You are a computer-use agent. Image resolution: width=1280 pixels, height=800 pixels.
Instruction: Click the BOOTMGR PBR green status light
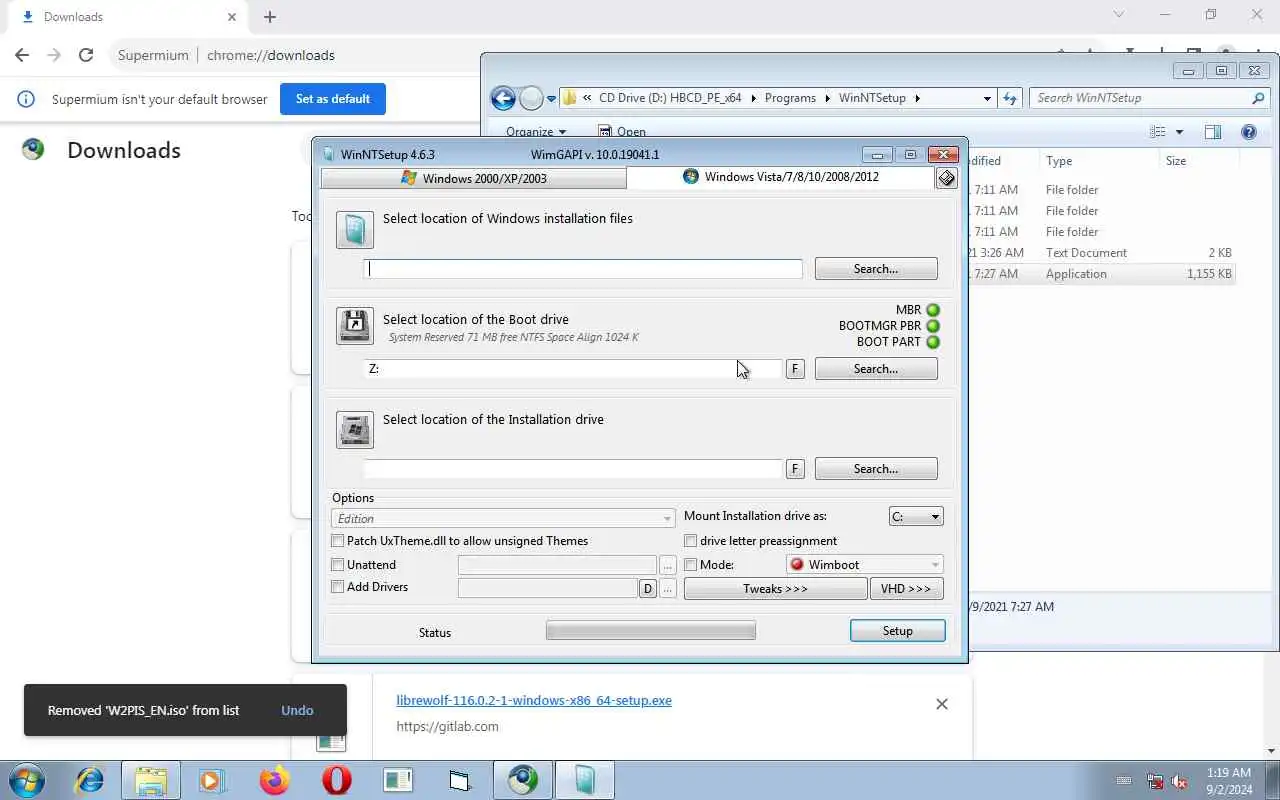point(933,326)
